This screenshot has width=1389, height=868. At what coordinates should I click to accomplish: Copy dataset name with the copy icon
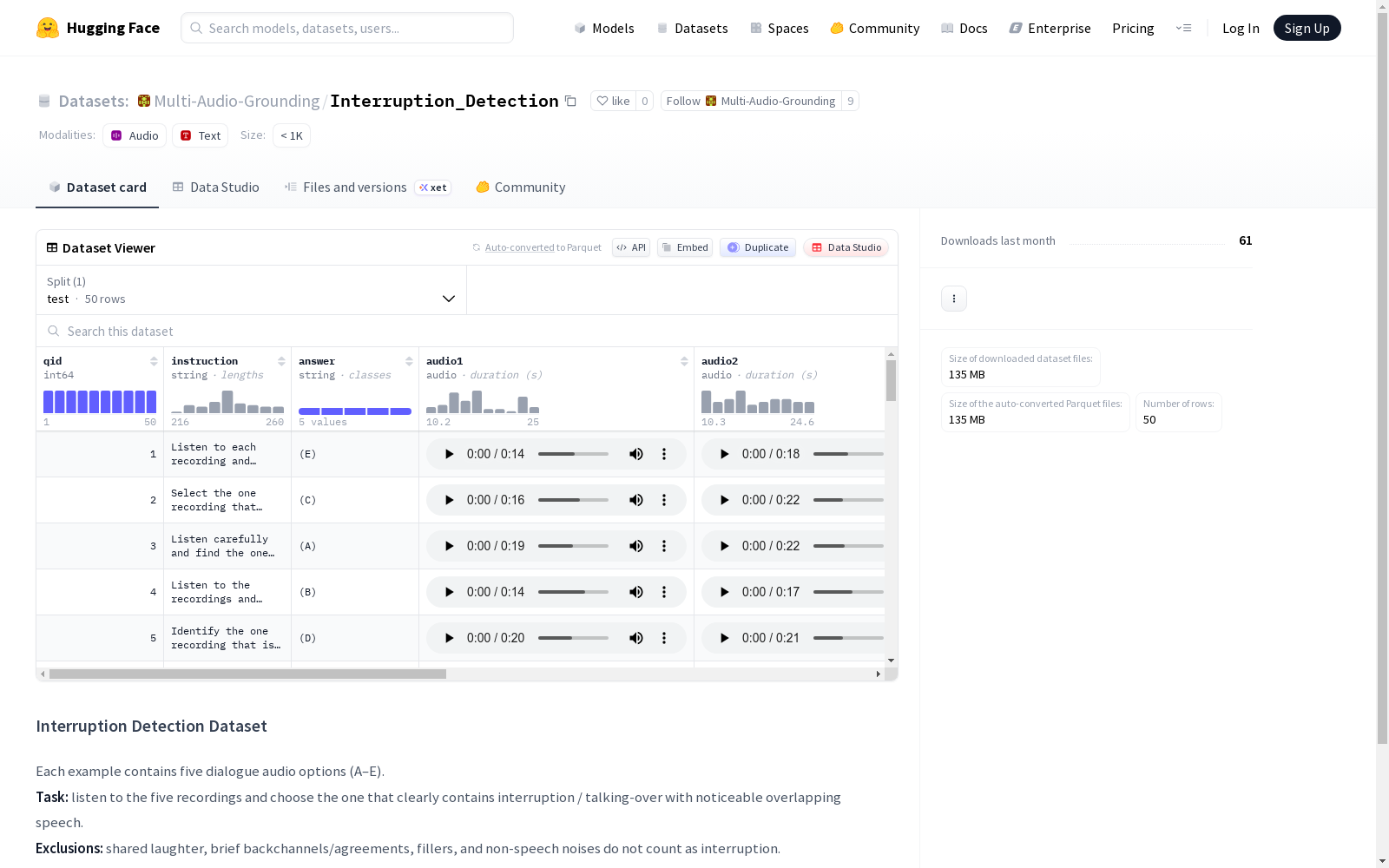(x=570, y=101)
